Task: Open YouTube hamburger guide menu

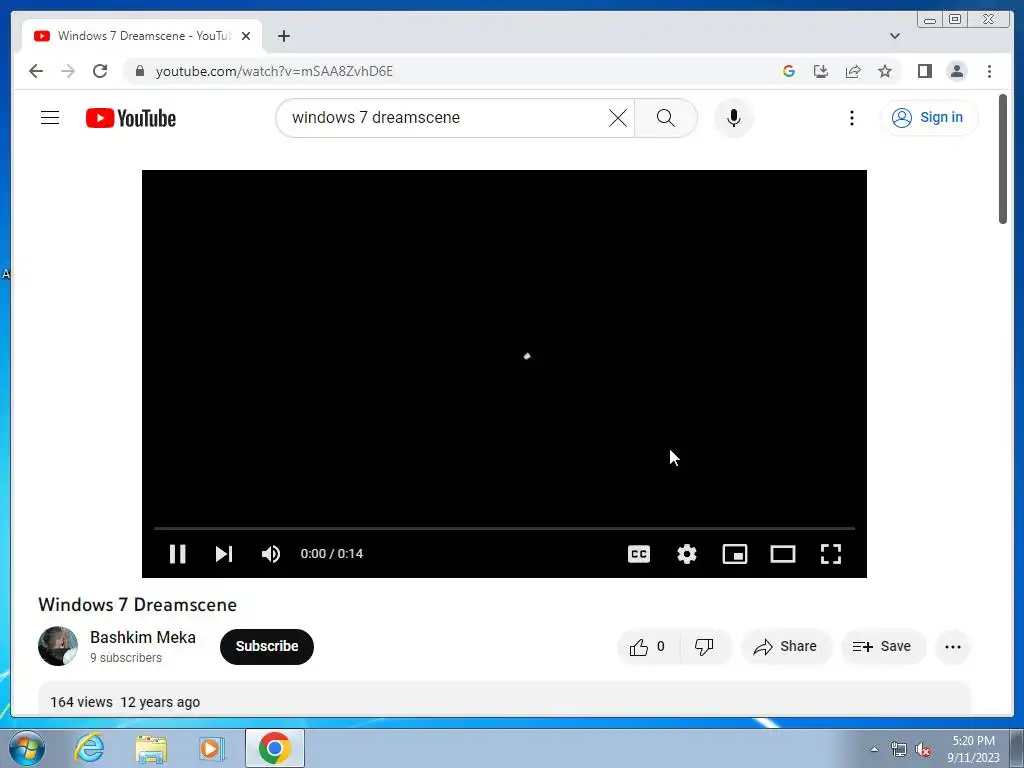Action: point(50,118)
